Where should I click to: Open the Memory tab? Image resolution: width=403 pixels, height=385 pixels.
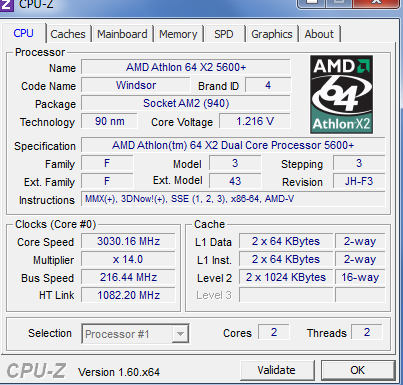pyautogui.click(x=178, y=34)
